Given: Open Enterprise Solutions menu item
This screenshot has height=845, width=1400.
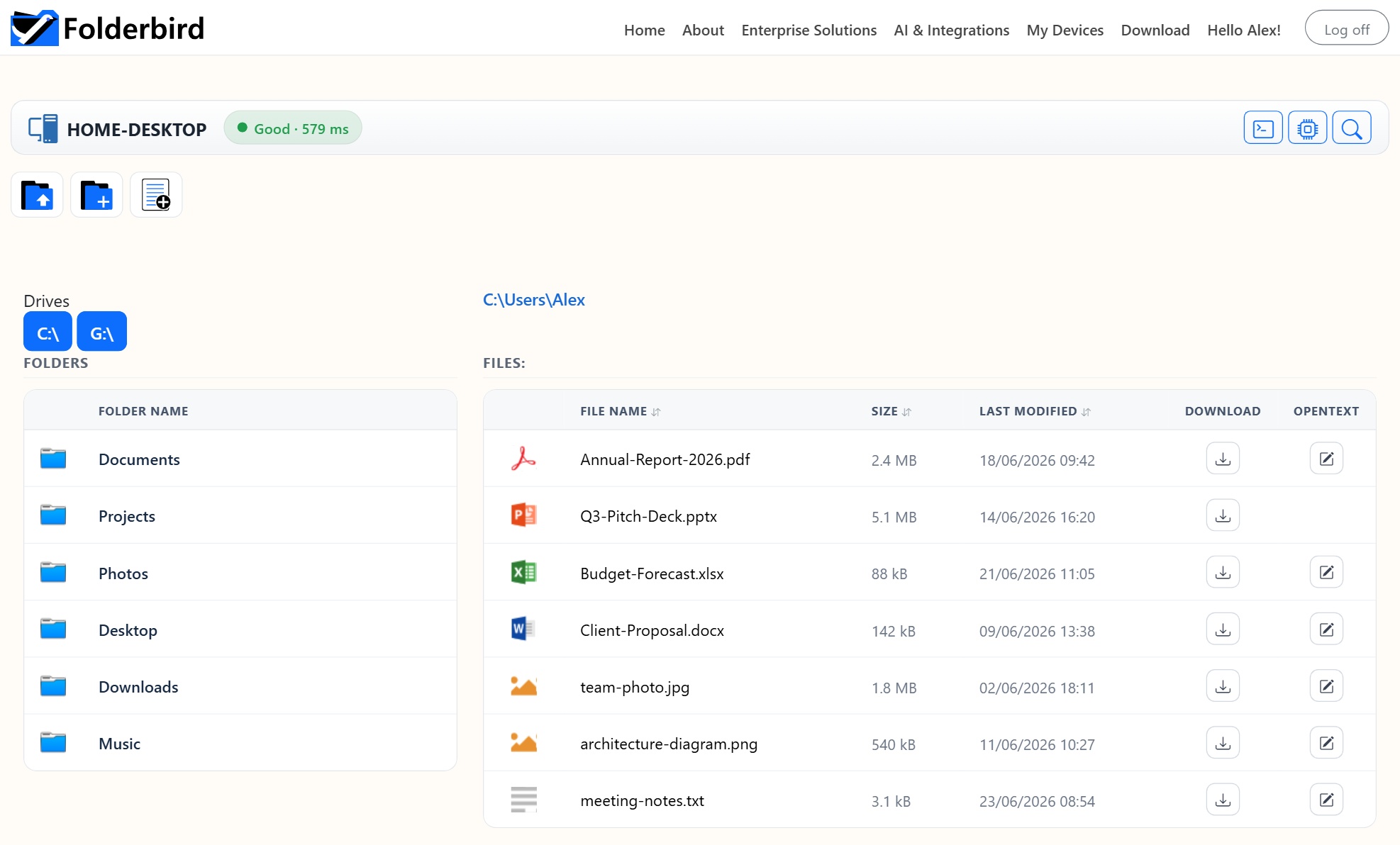Looking at the screenshot, I should click(x=809, y=30).
